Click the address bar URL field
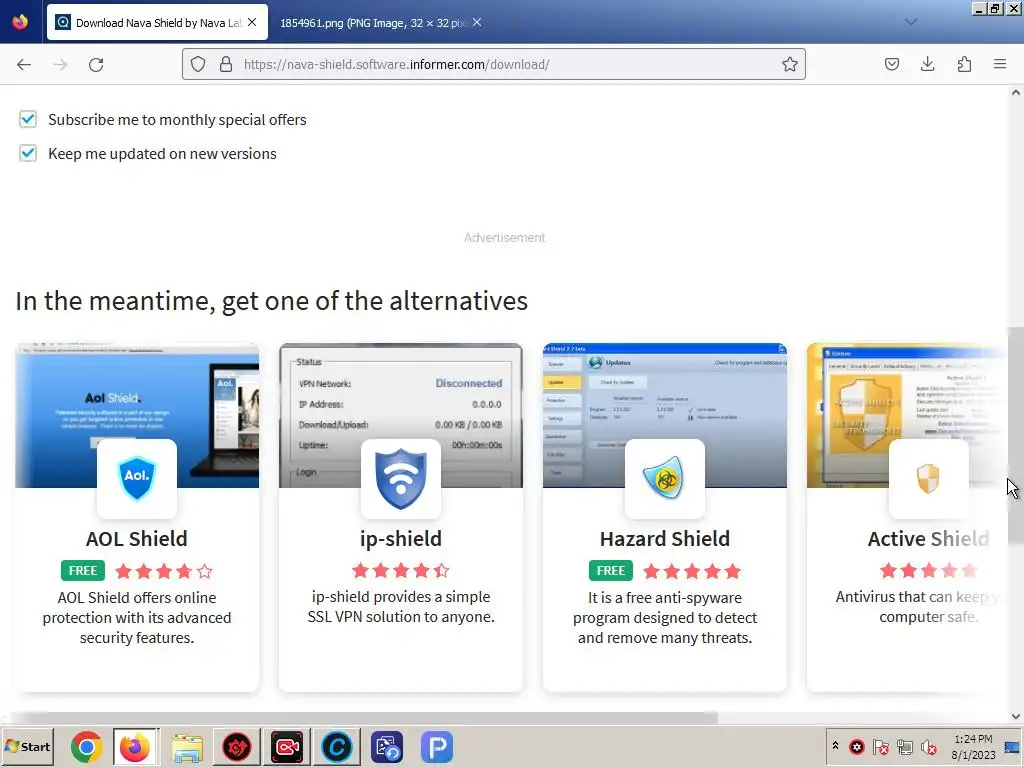 494,64
